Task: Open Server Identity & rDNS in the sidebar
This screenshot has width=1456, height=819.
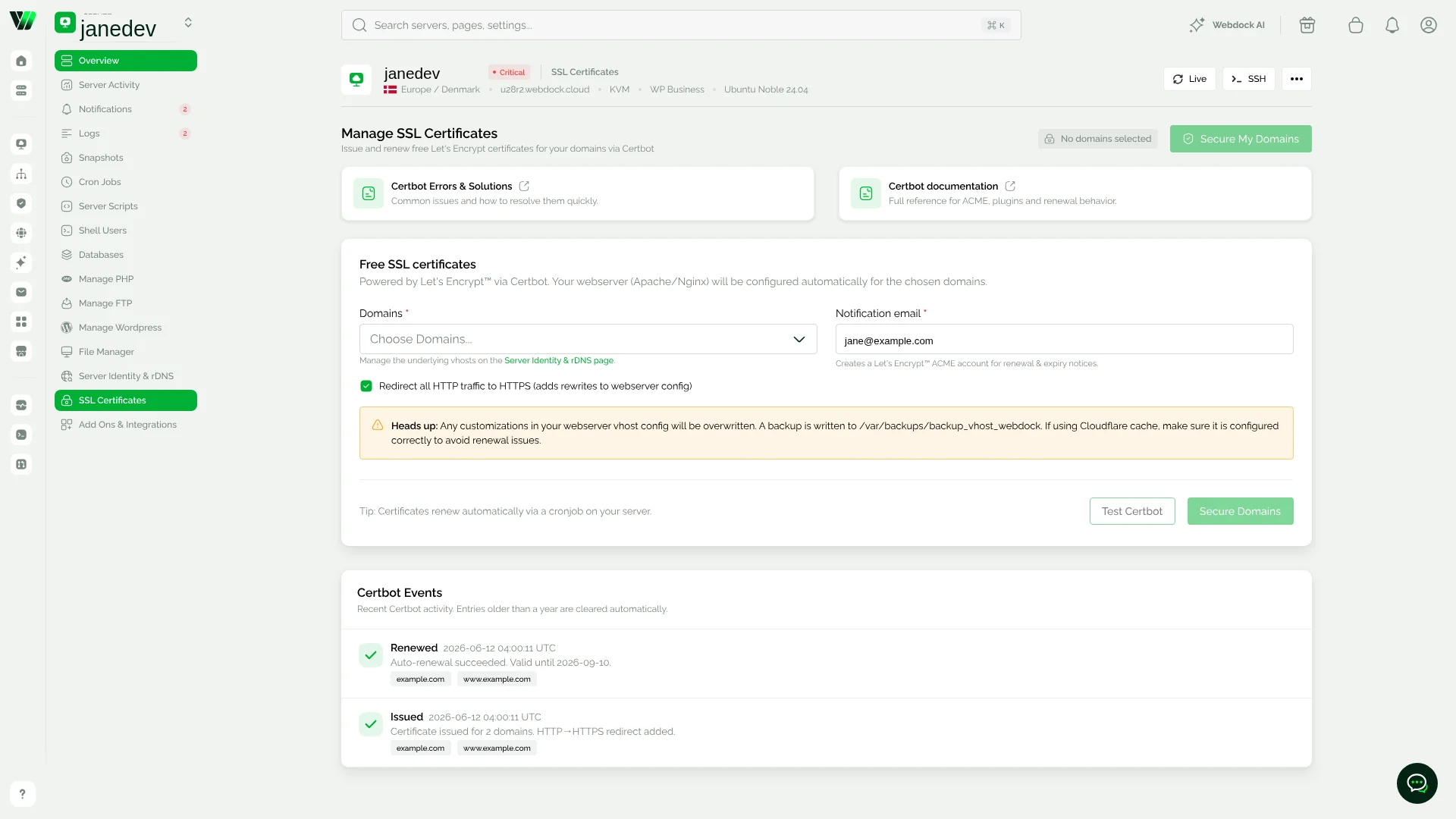Action: (x=126, y=376)
